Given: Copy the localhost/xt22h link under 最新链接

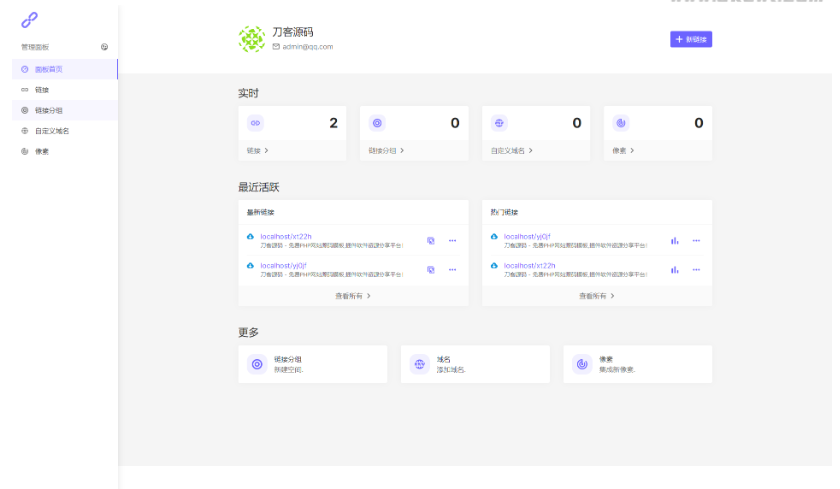Looking at the screenshot, I should pyautogui.click(x=431, y=240).
